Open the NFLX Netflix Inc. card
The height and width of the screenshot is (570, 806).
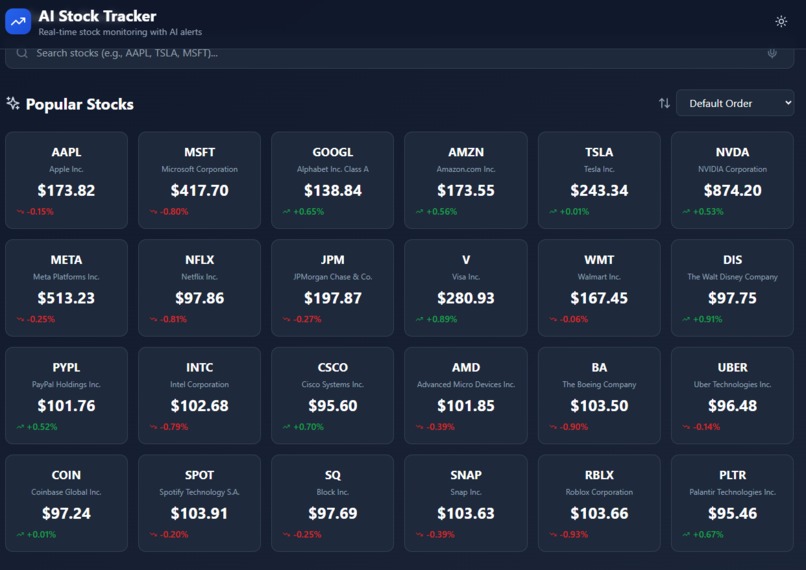199,288
